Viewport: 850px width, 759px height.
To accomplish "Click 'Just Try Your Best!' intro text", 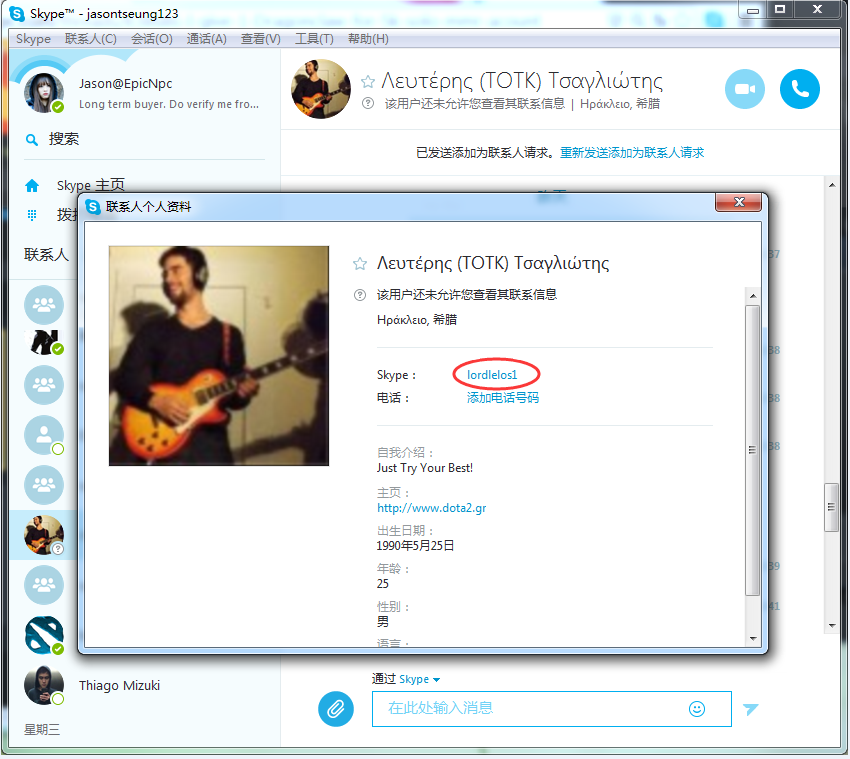I will [425, 468].
